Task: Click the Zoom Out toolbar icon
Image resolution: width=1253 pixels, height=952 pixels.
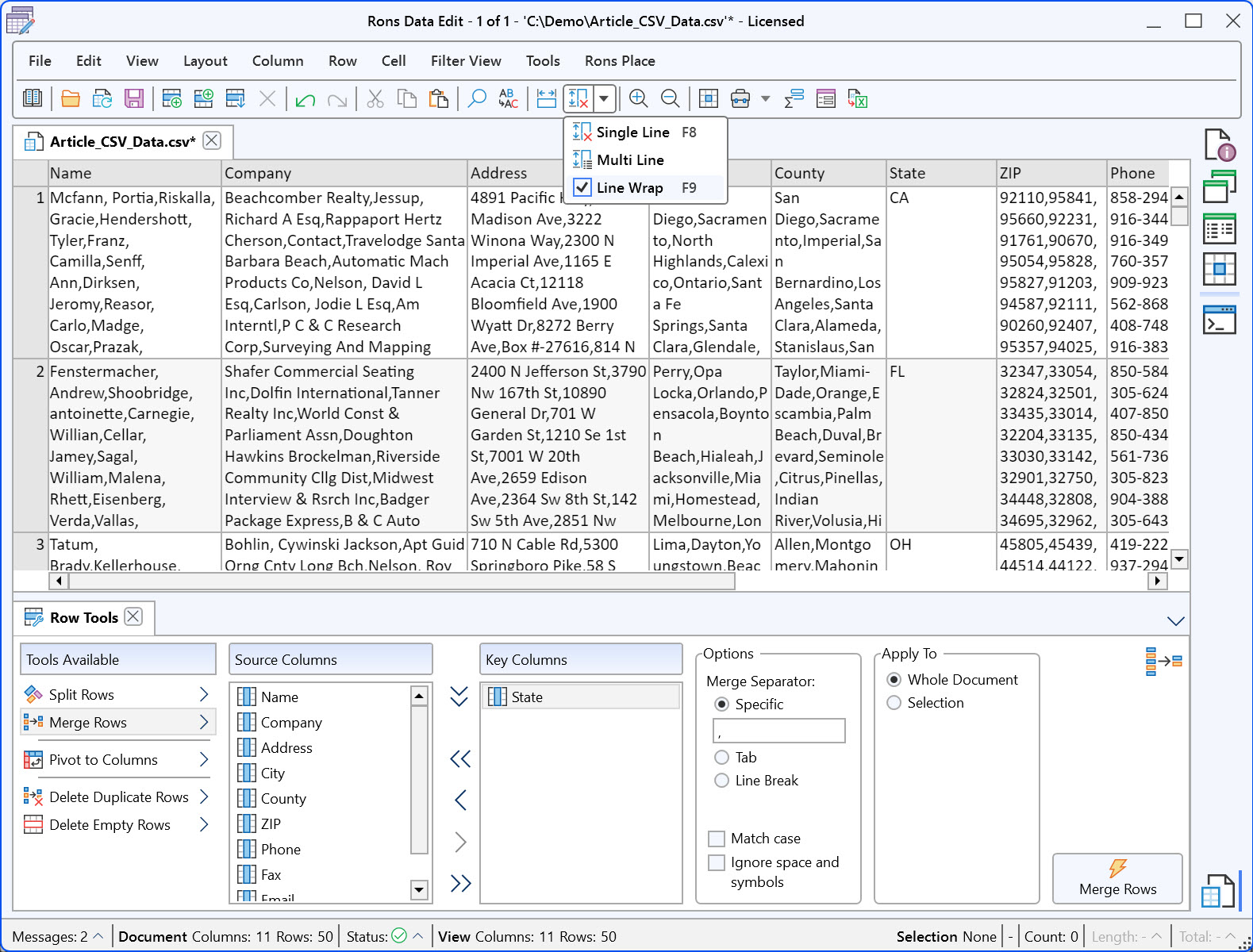Action: coord(670,98)
